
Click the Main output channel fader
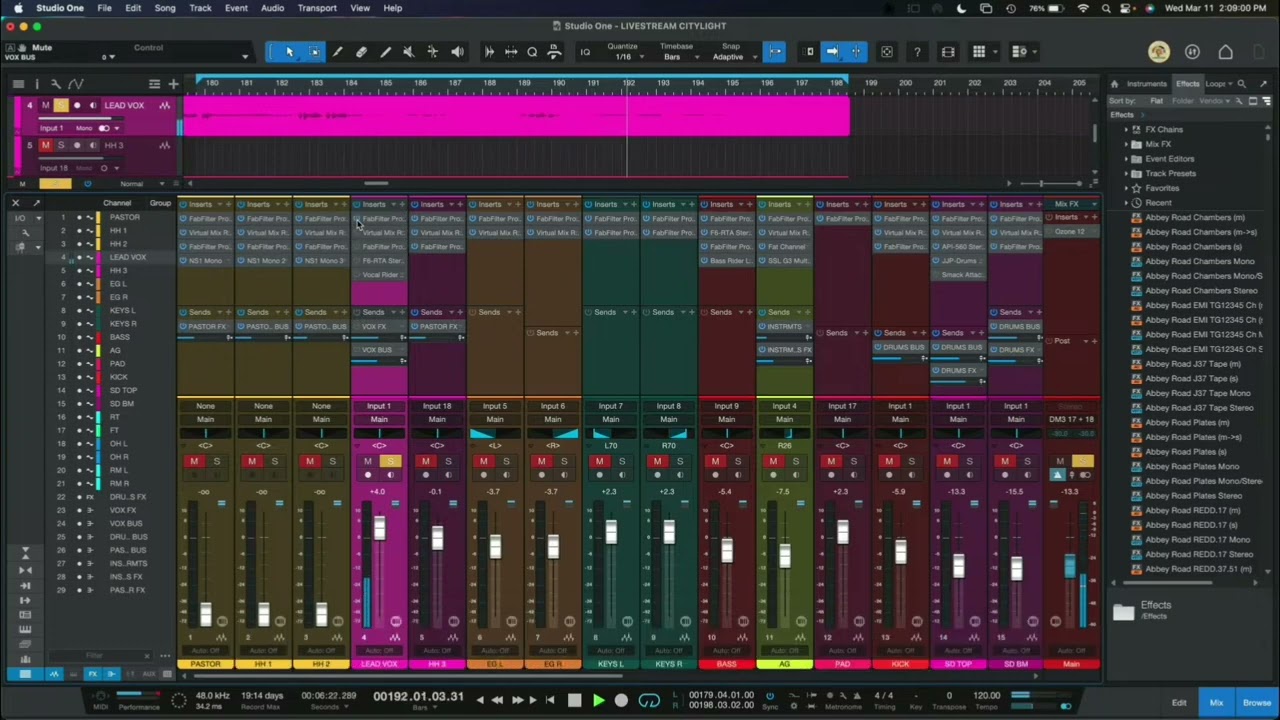(1070, 566)
